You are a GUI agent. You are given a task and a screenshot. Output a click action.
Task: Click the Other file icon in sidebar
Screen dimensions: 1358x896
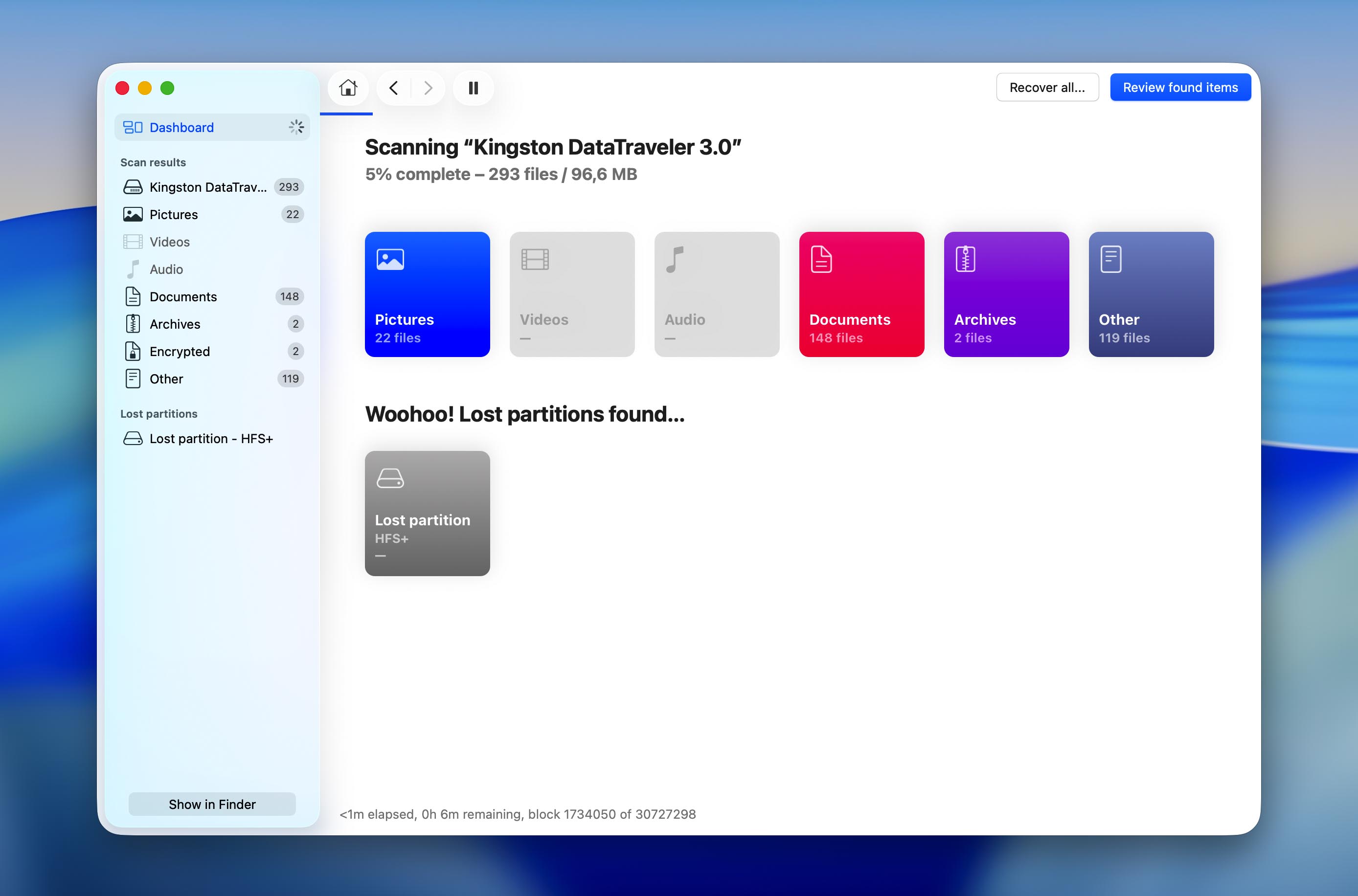[133, 379]
